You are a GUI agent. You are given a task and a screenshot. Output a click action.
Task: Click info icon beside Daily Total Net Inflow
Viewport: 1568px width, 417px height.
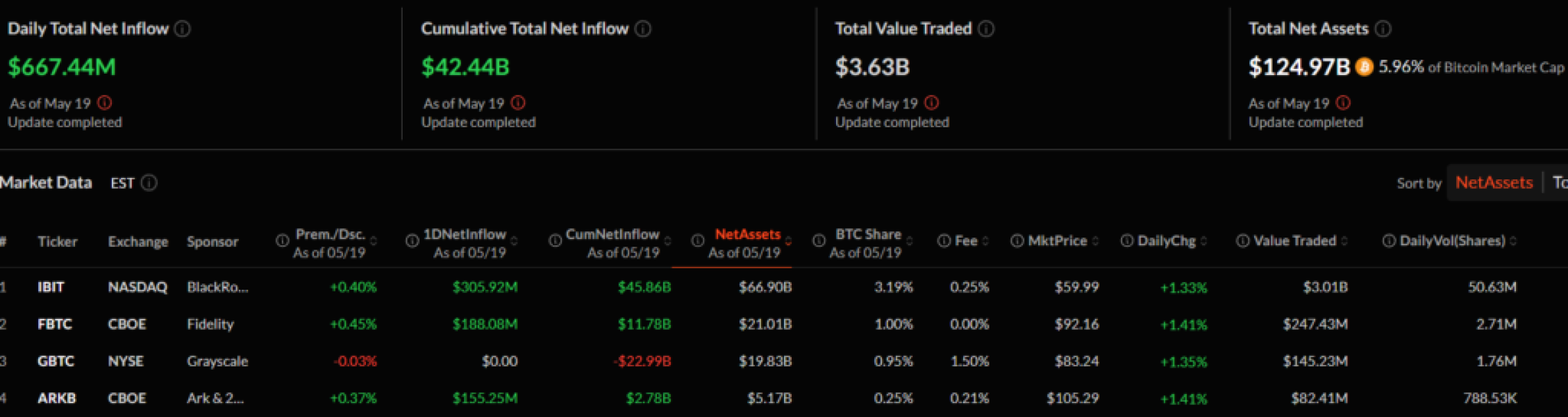pyautogui.click(x=183, y=28)
